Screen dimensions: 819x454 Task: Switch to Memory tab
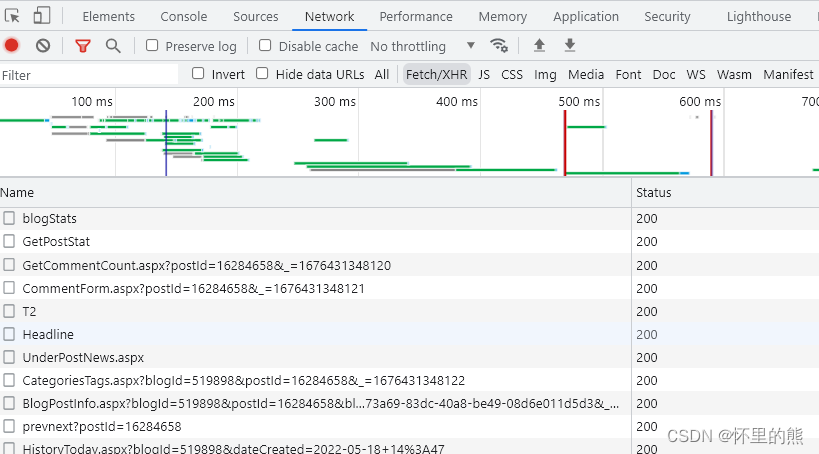coord(503,17)
